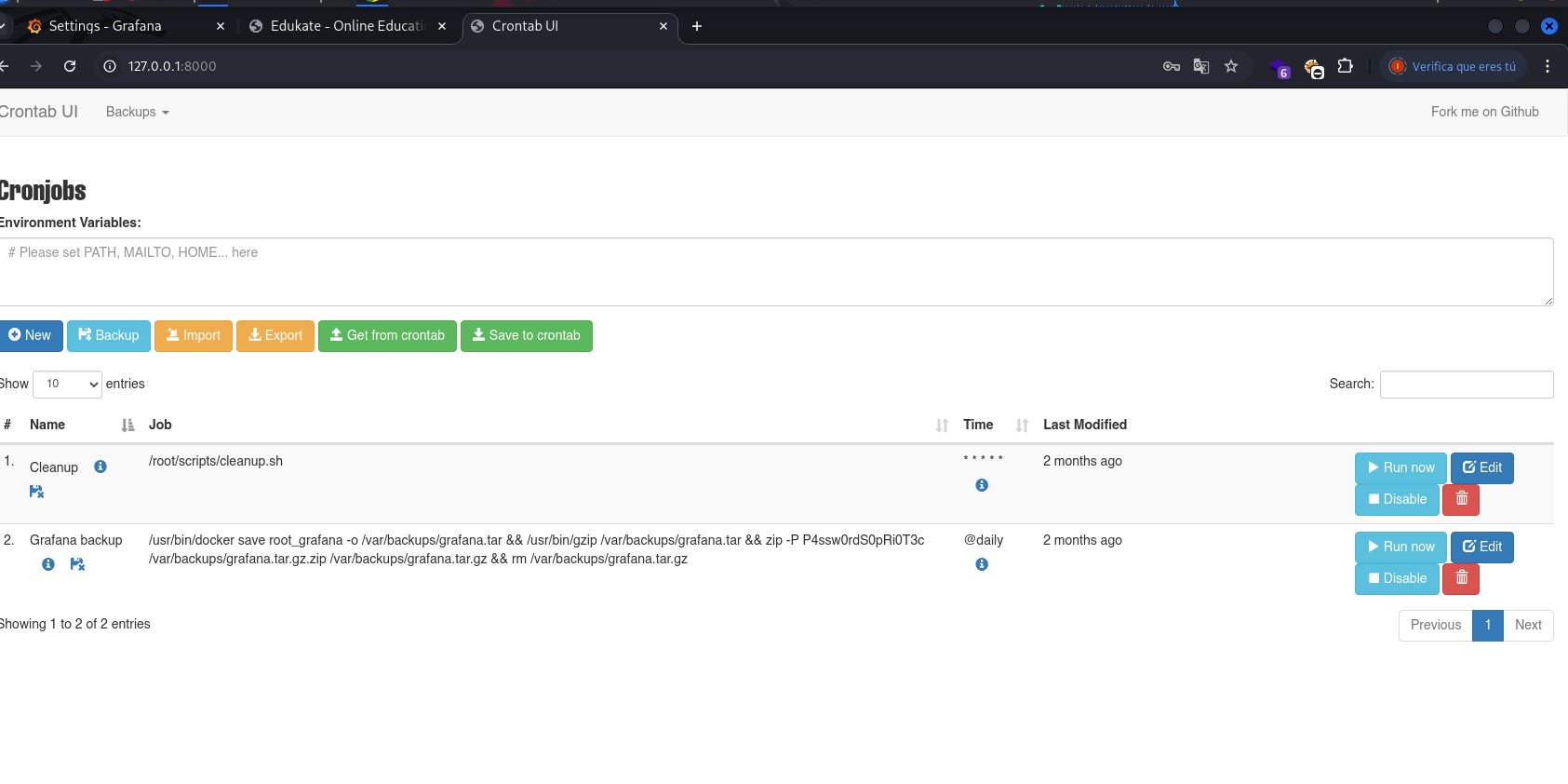Open the Backups dropdown menu
1568x784 pixels.
[x=137, y=112]
